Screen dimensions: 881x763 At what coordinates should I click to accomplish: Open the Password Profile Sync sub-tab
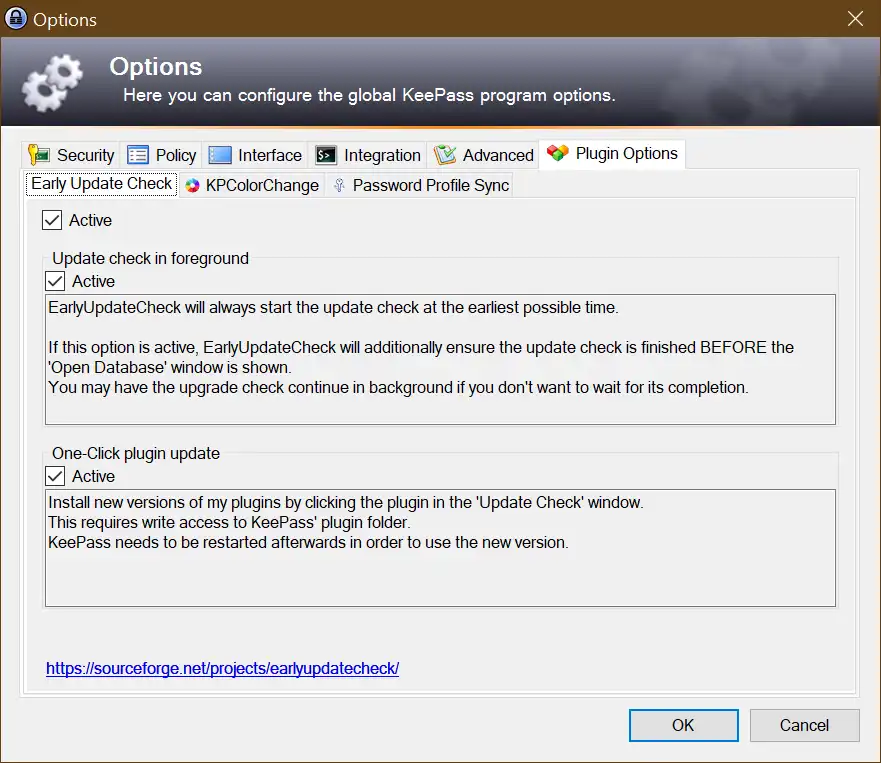(421, 185)
